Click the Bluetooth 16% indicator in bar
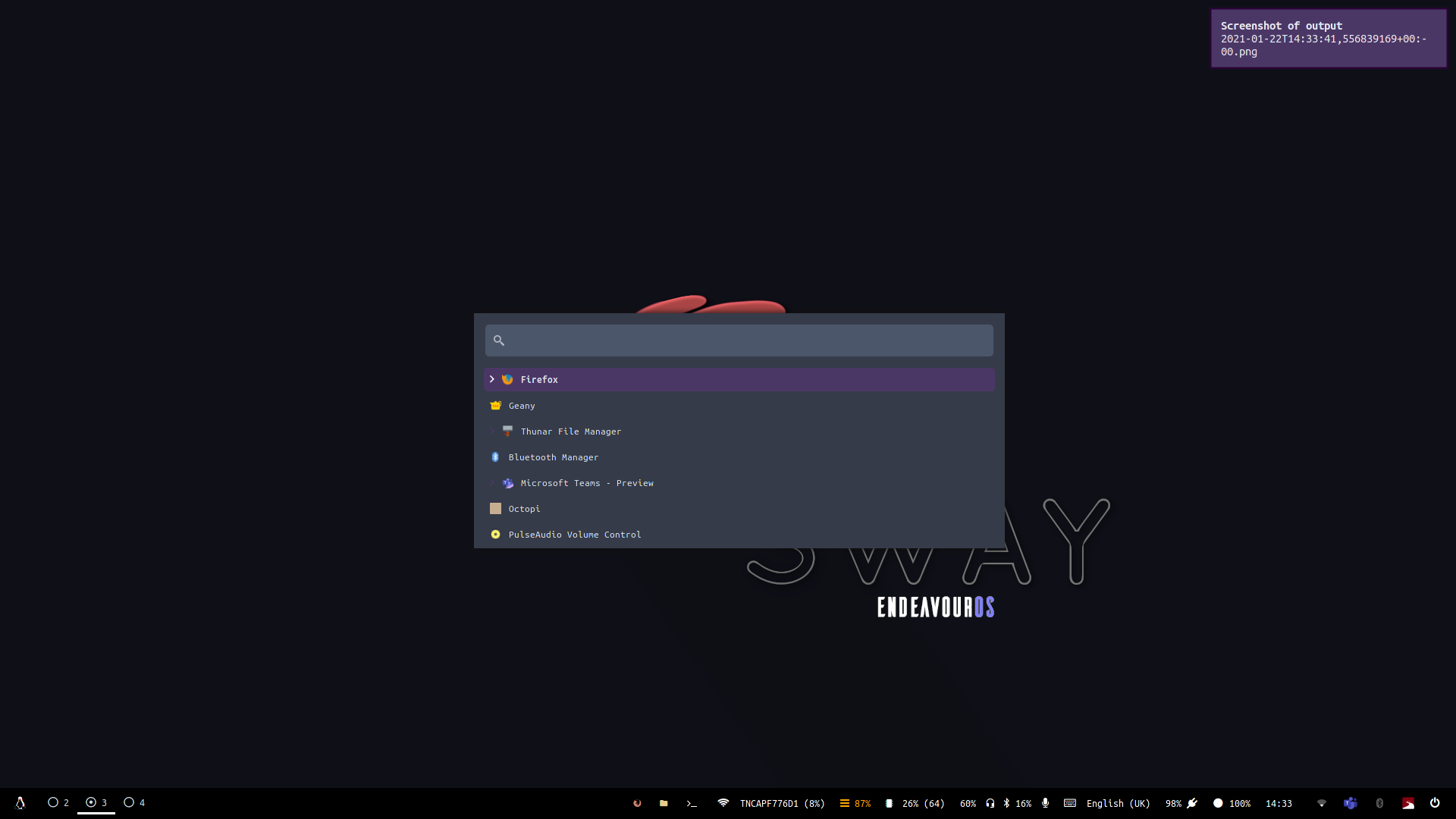The image size is (1456, 819). point(1017,803)
